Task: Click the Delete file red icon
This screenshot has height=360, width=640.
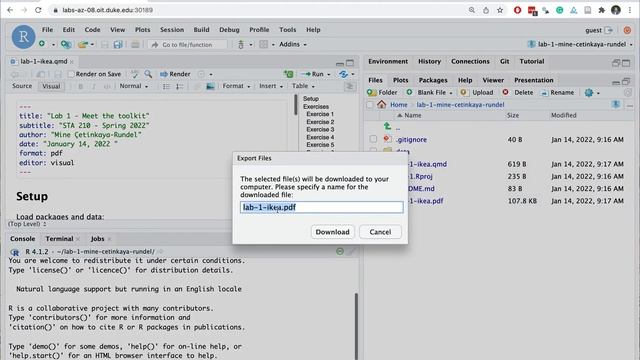Action: coord(505,92)
